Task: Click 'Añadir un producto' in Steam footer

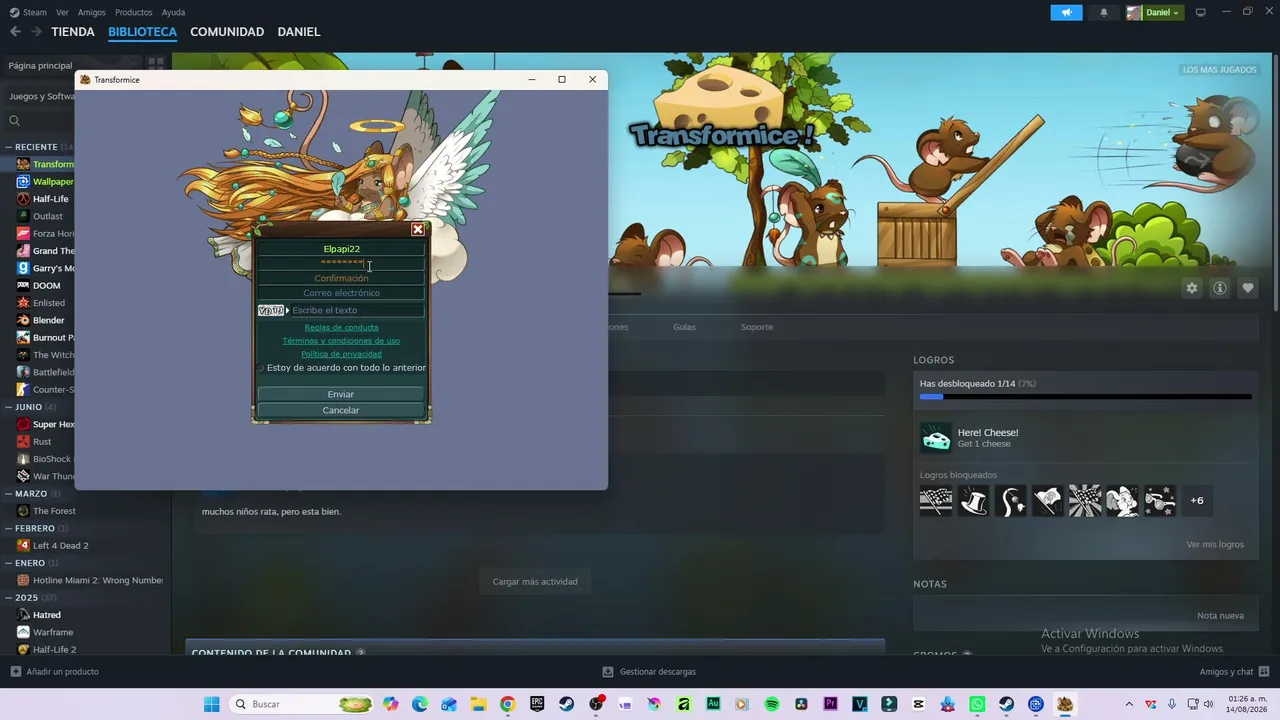Action: (55, 672)
